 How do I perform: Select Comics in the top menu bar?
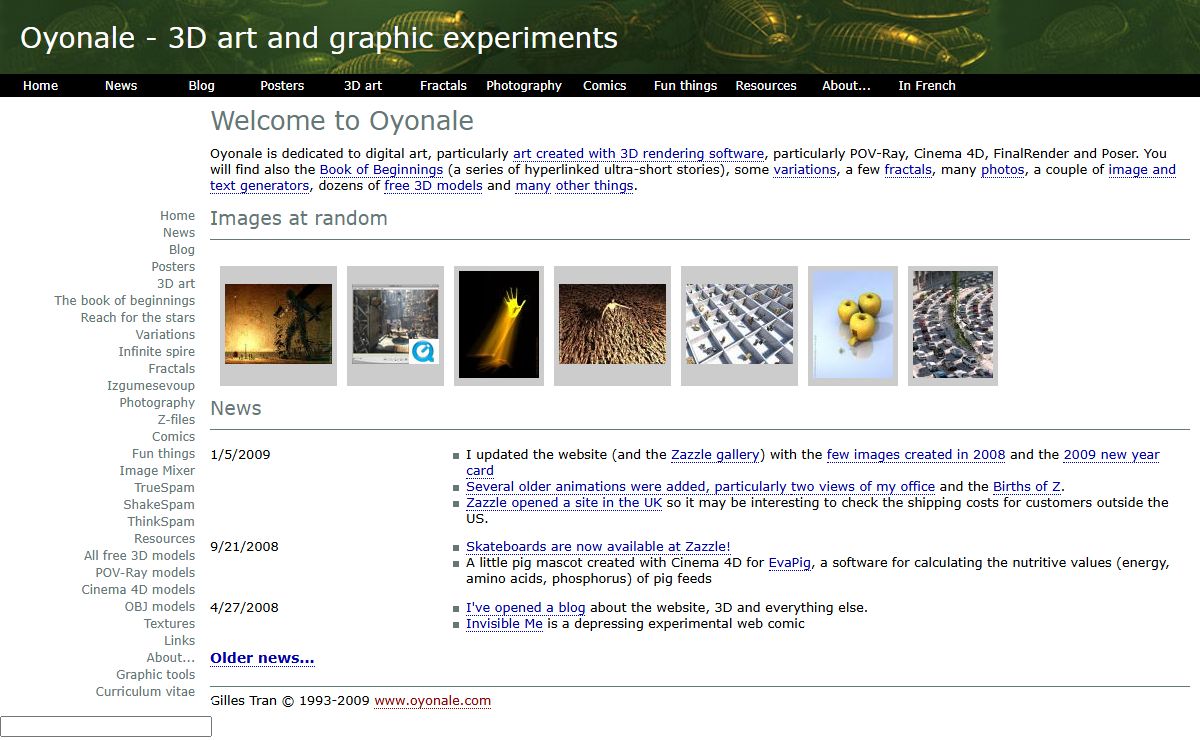(605, 86)
